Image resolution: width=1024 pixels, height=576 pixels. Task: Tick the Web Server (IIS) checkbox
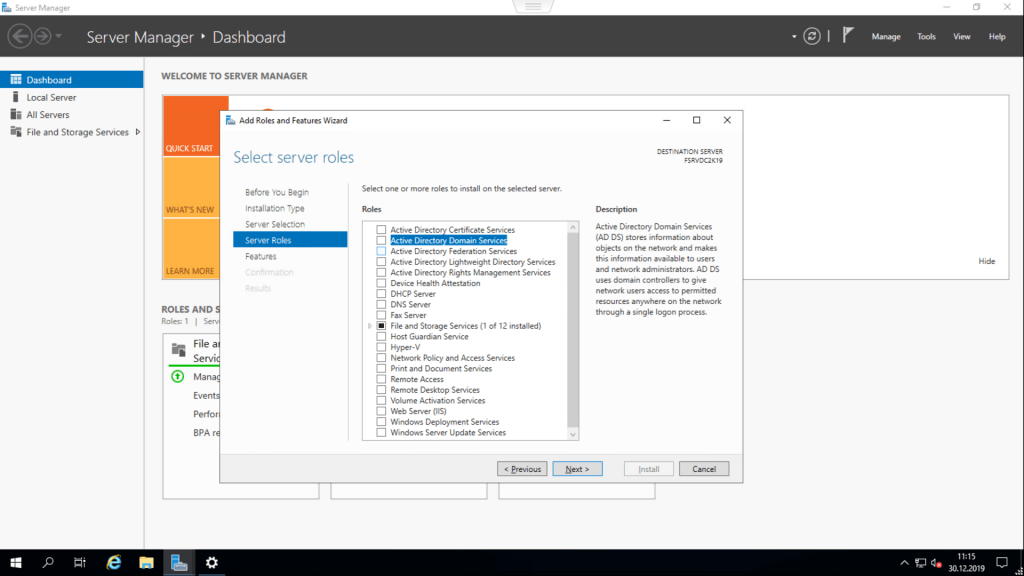click(x=381, y=411)
